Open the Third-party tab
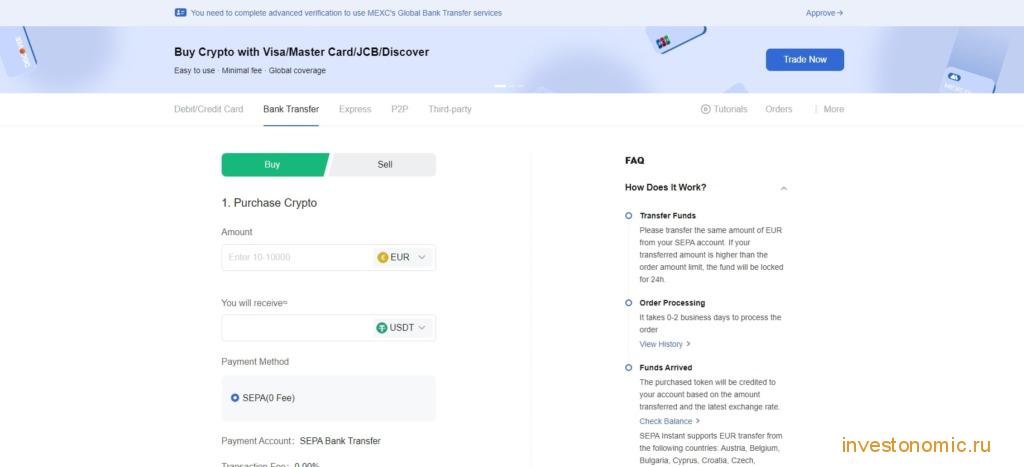The height and width of the screenshot is (467, 1024). click(450, 109)
